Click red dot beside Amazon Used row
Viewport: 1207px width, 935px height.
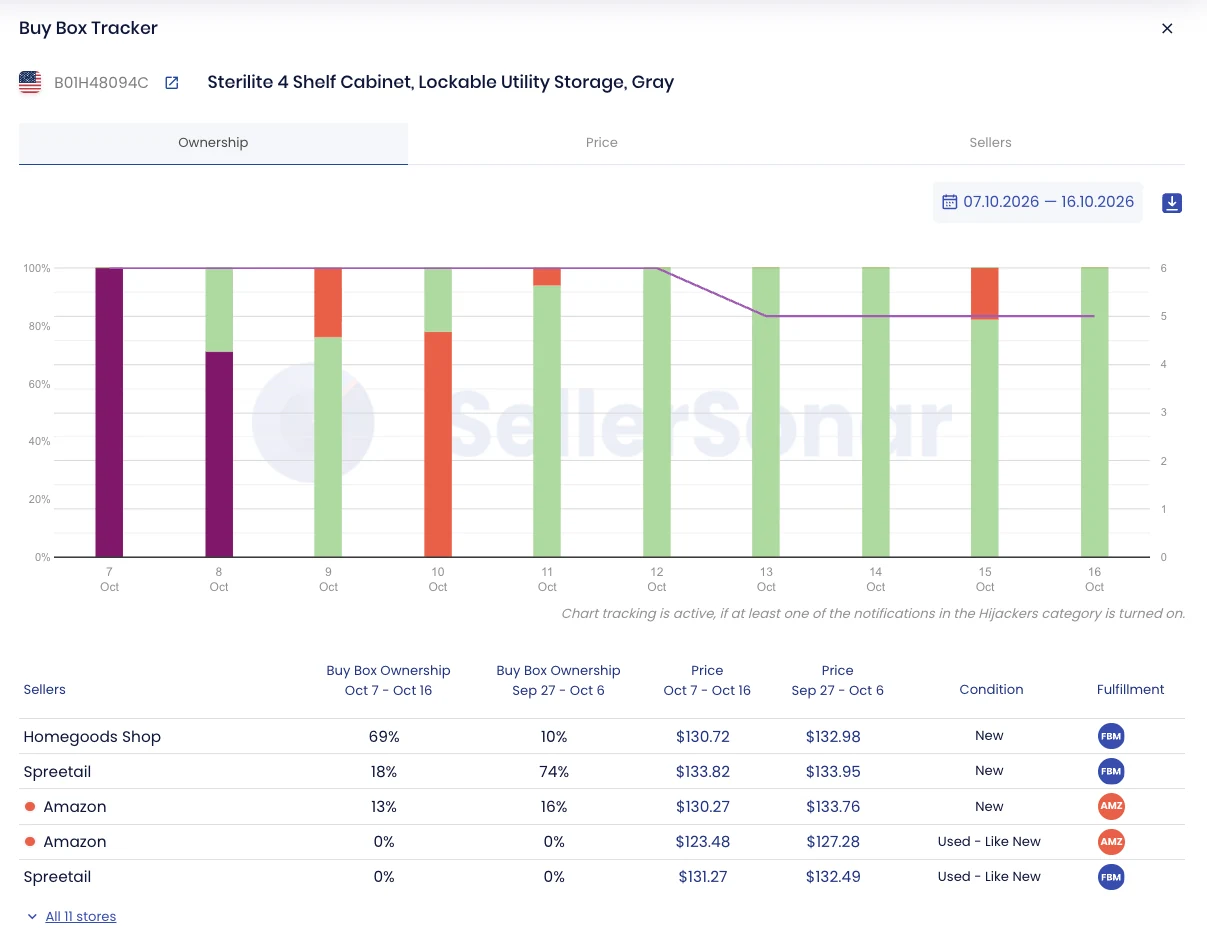(x=30, y=842)
